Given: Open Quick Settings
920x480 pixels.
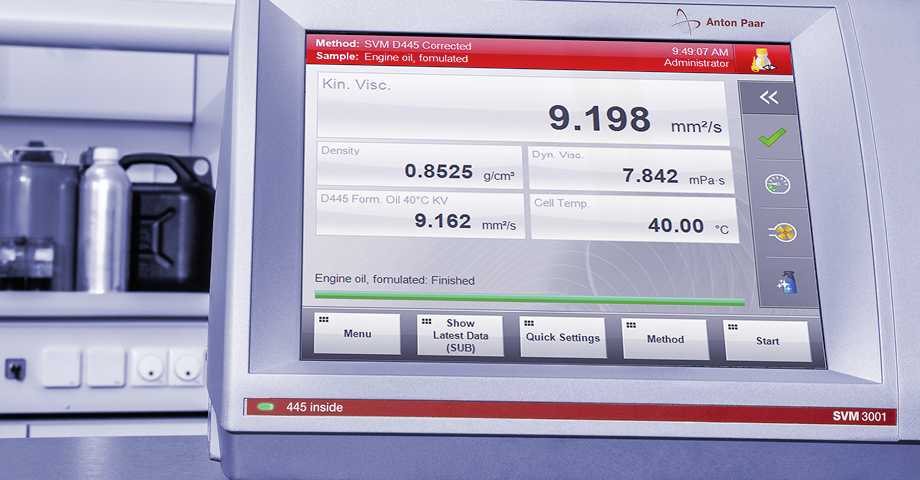Looking at the screenshot, I should click(x=562, y=338).
